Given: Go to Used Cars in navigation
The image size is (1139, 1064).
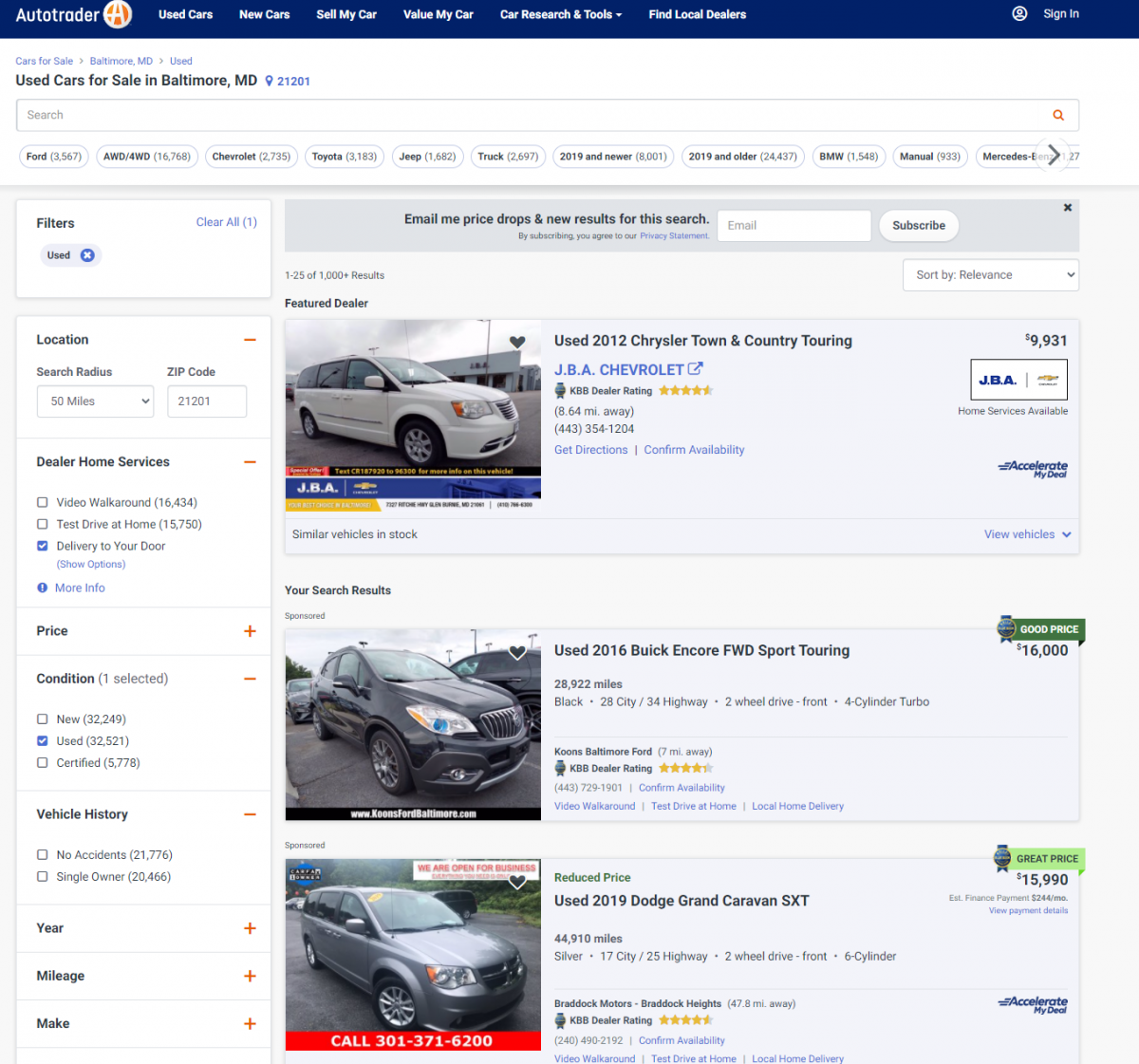Looking at the screenshot, I should pos(185,14).
